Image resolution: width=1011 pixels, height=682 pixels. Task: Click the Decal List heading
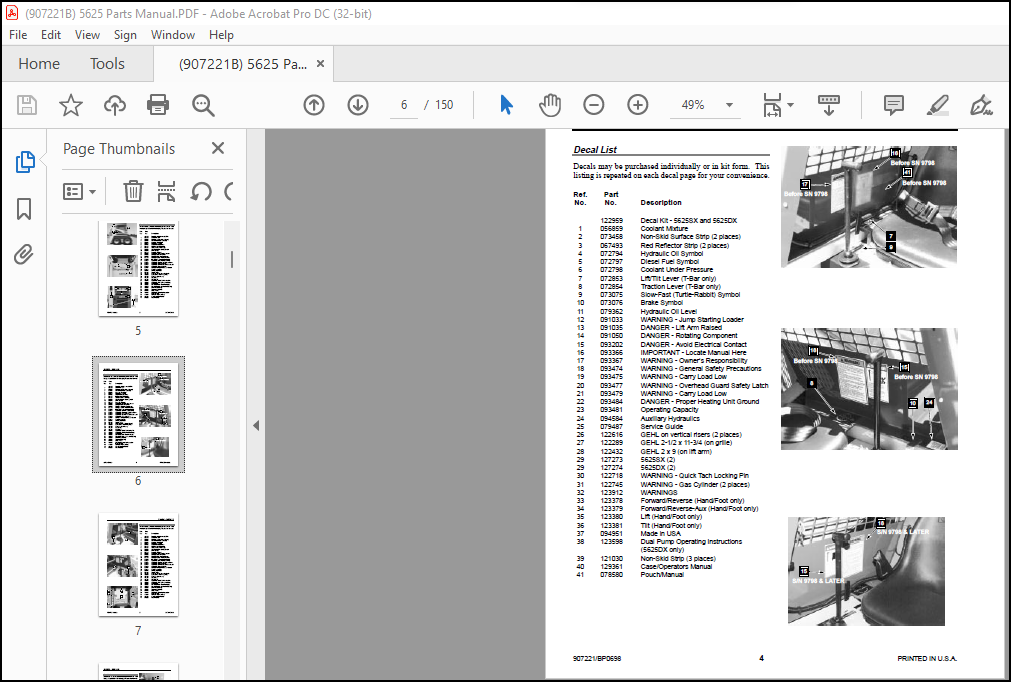(595, 150)
